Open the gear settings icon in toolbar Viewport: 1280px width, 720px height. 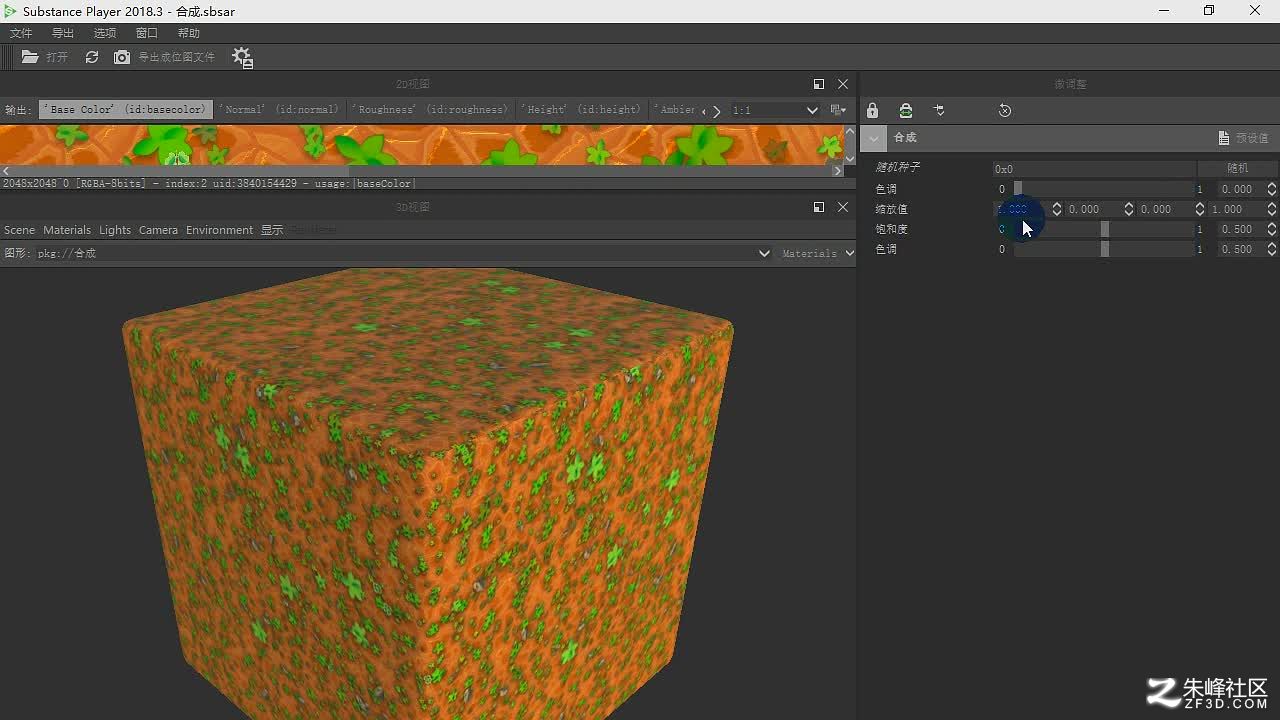[x=243, y=58]
